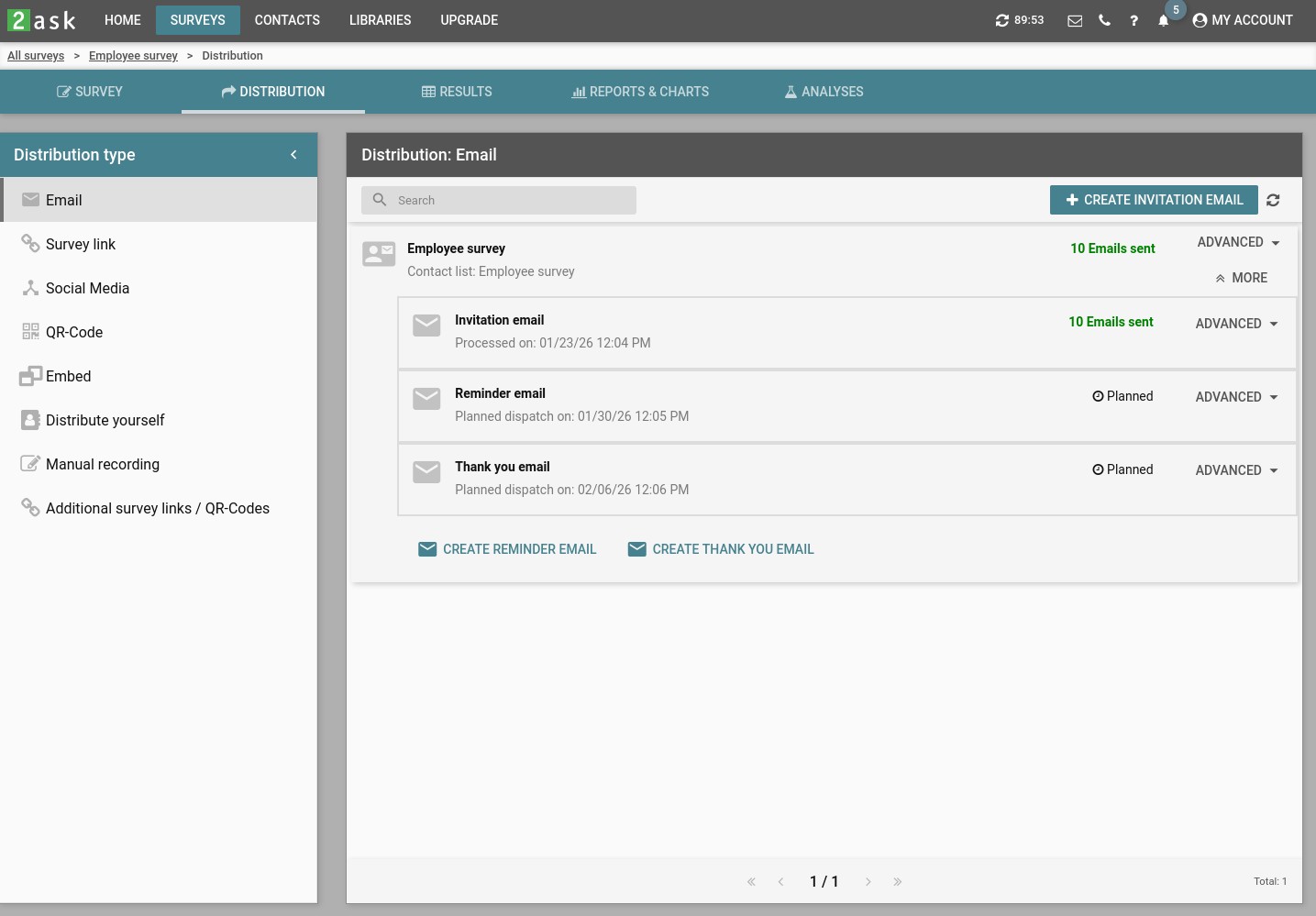Follow the All surveys breadcrumb link
1316x916 pixels.
point(36,56)
